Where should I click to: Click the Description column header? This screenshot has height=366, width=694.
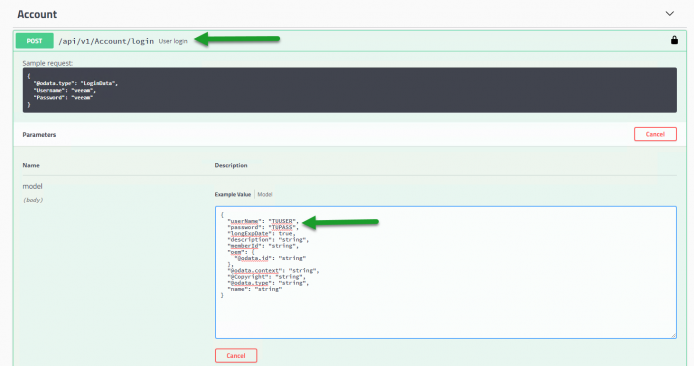pyautogui.click(x=231, y=165)
